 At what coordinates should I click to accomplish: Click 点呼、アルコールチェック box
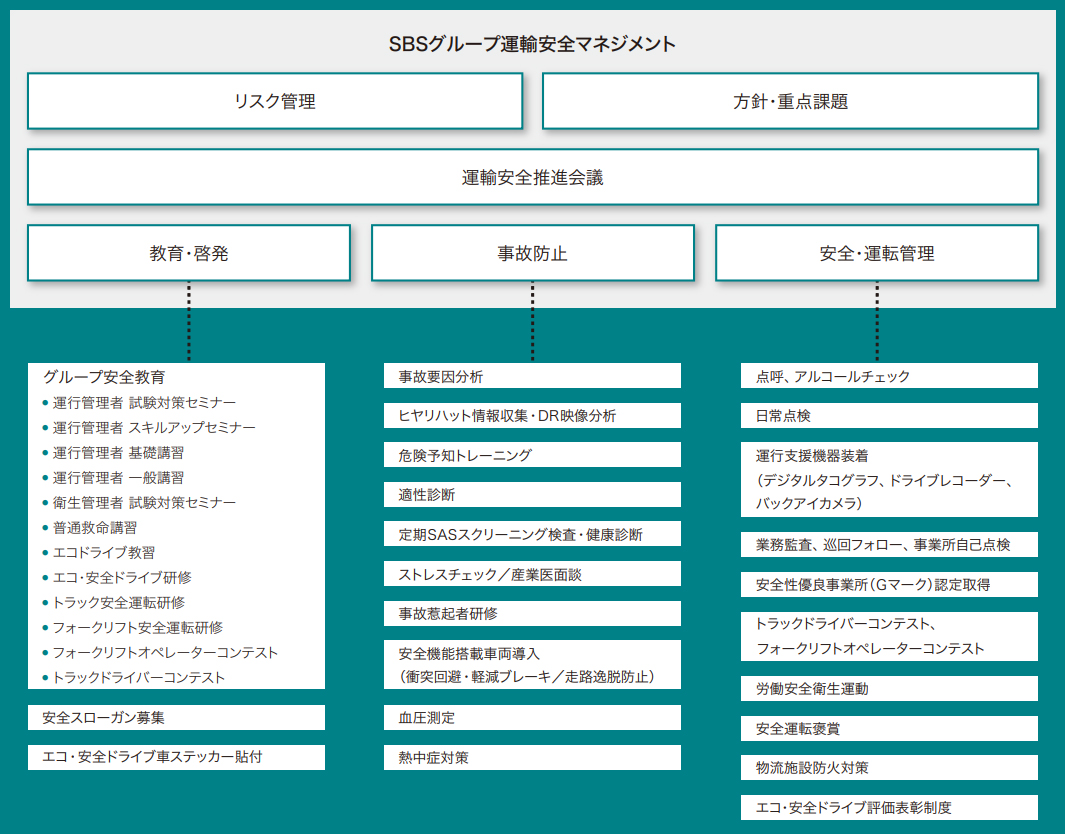(x=889, y=376)
